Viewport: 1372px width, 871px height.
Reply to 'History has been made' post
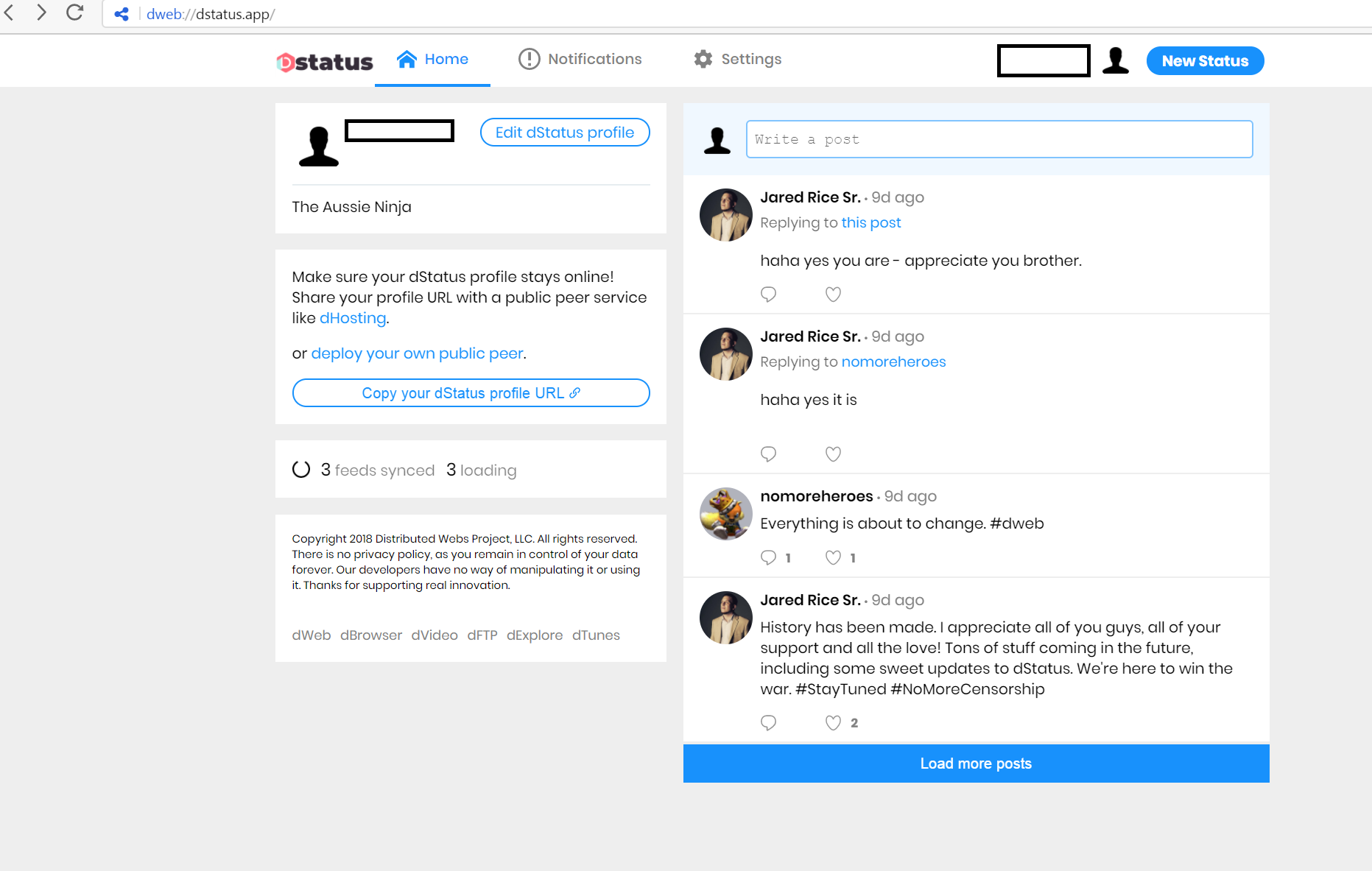(768, 723)
